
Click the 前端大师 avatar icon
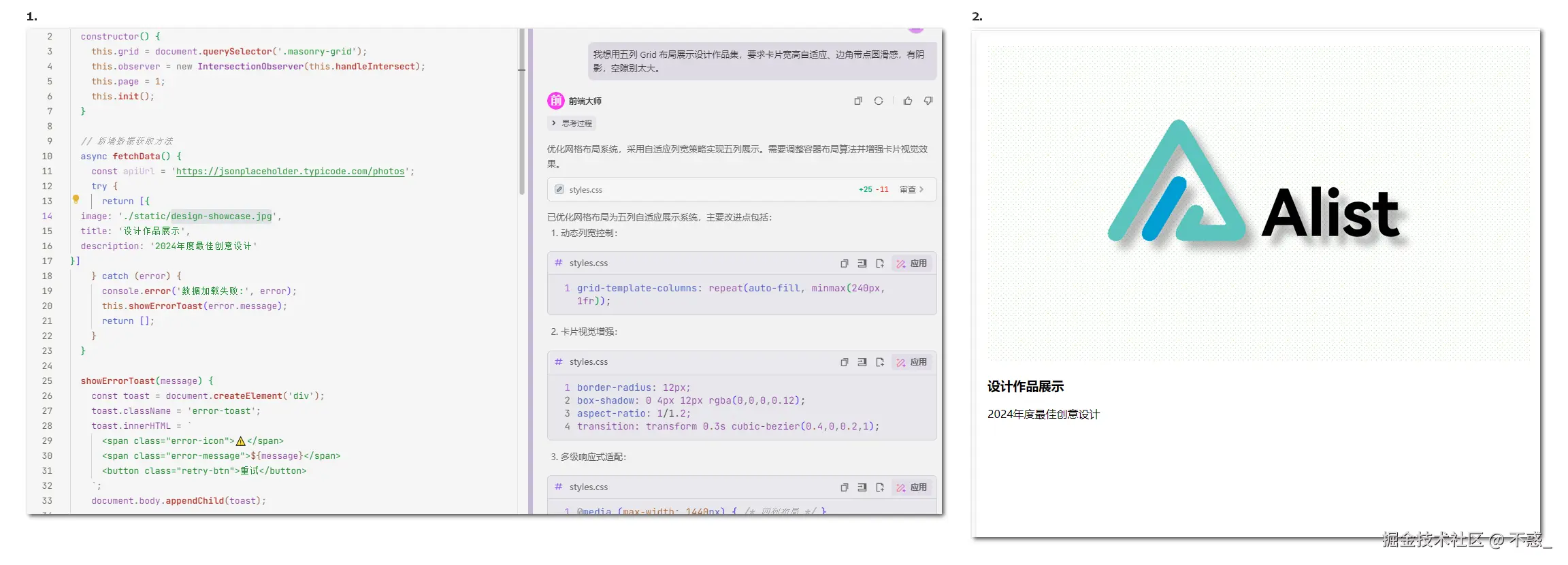pos(556,101)
